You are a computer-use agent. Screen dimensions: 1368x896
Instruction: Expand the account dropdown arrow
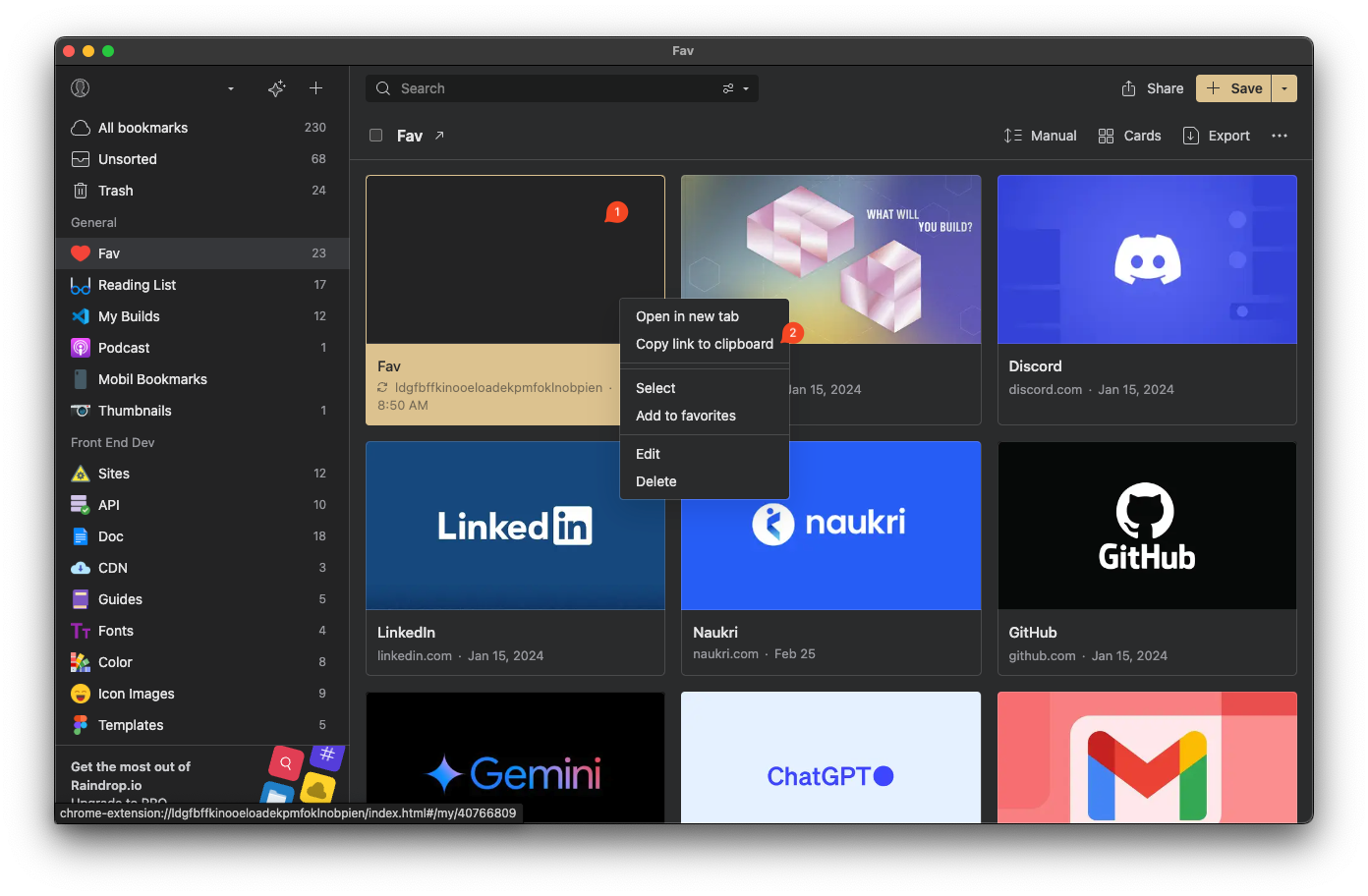pos(231,88)
